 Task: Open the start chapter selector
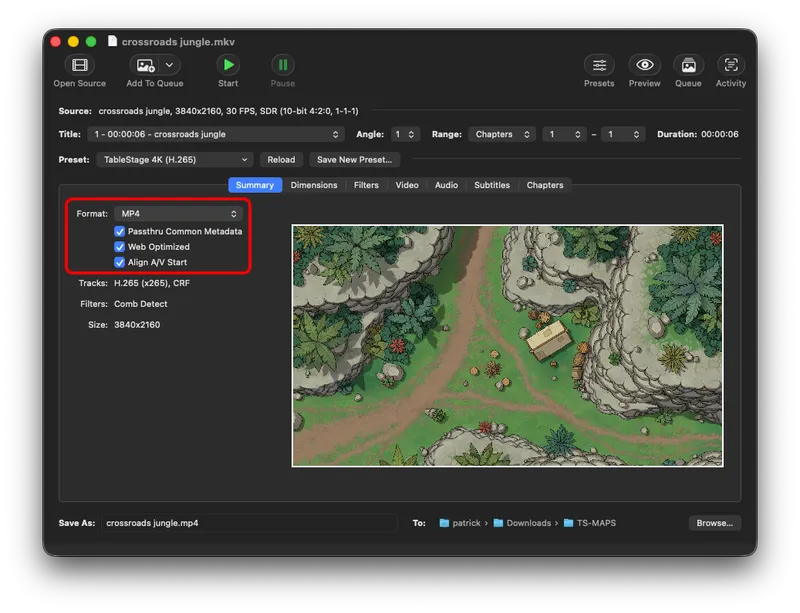[x=564, y=134]
